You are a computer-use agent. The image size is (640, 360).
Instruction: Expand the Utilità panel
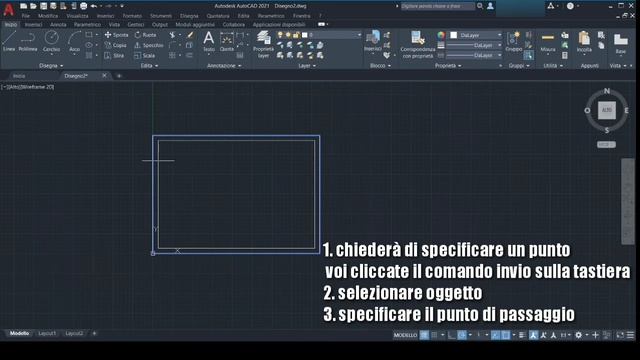click(x=553, y=66)
